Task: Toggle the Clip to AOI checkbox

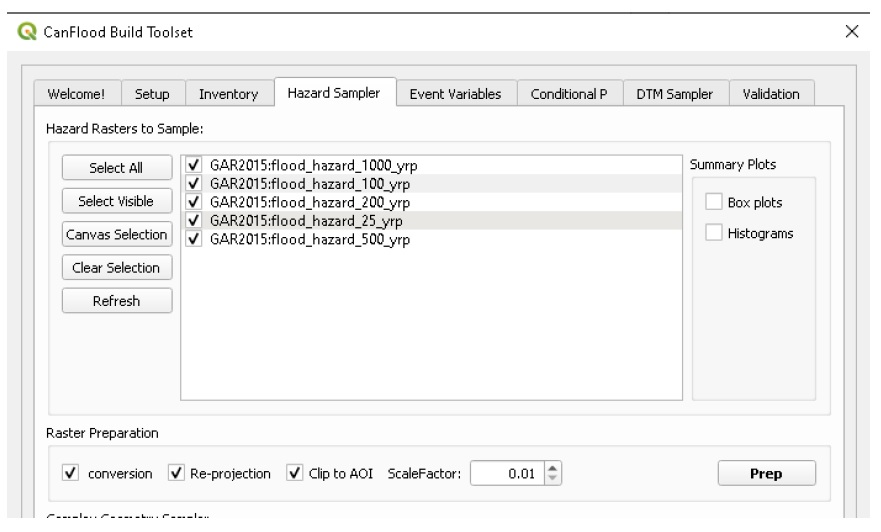Action: click(x=295, y=473)
